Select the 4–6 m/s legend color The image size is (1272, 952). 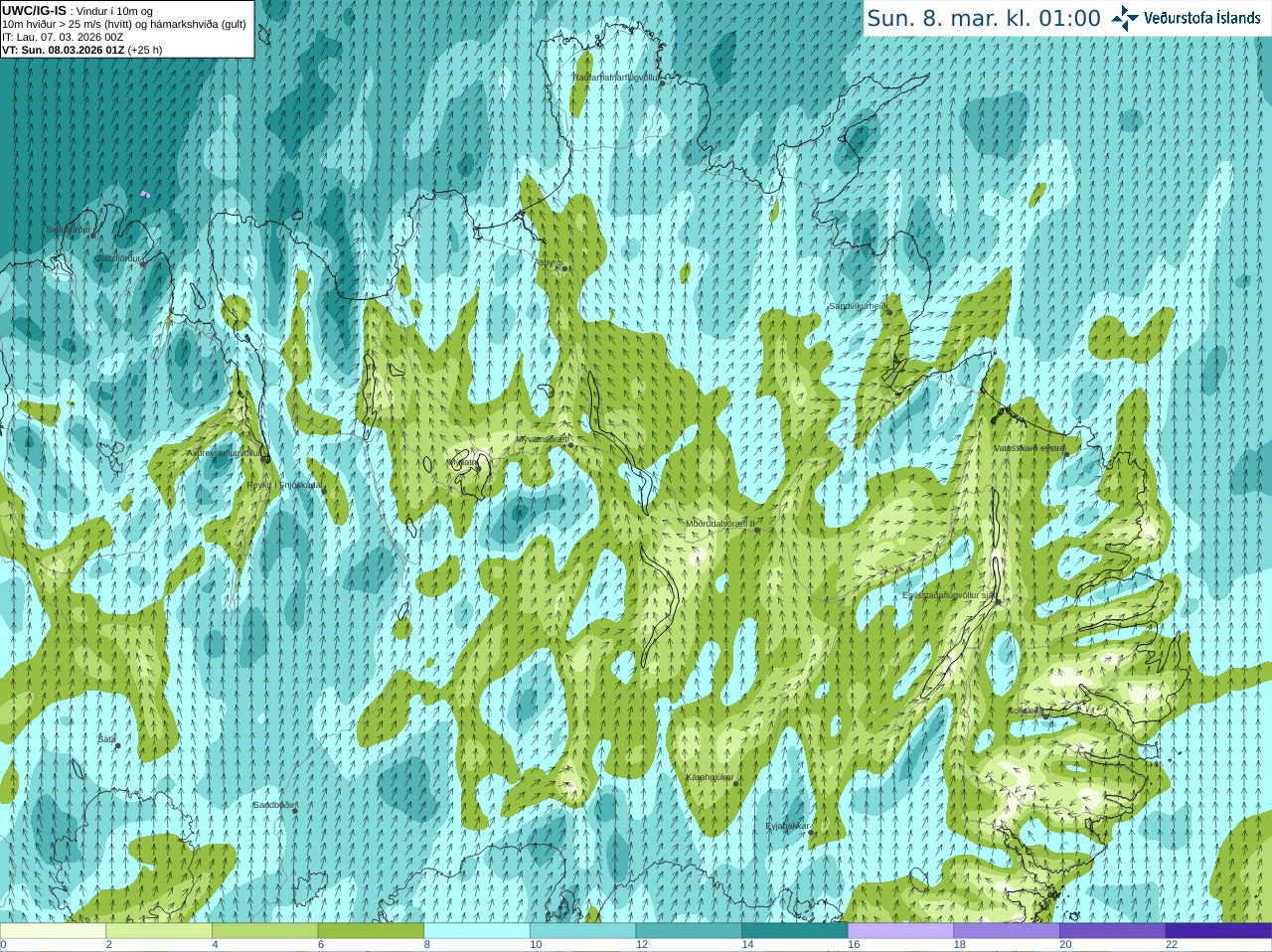click(264, 931)
